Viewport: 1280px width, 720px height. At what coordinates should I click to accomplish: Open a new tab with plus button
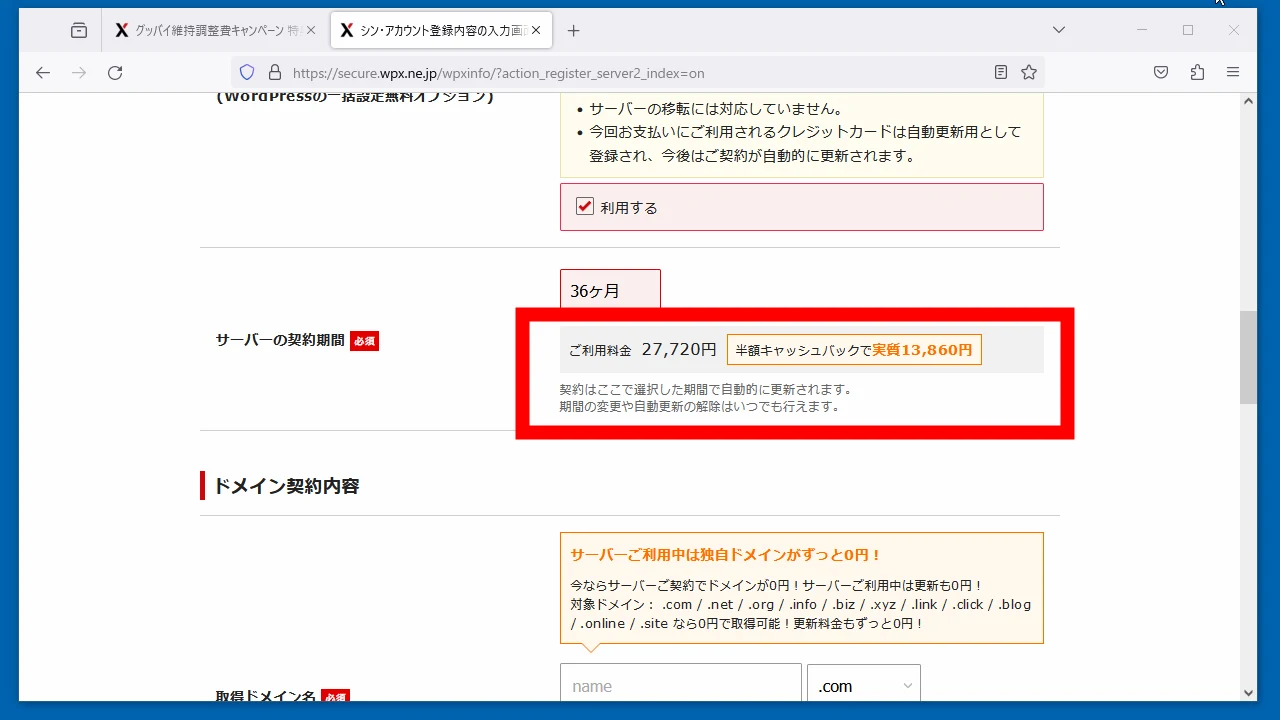pyautogui.click(x=573, y=31)
